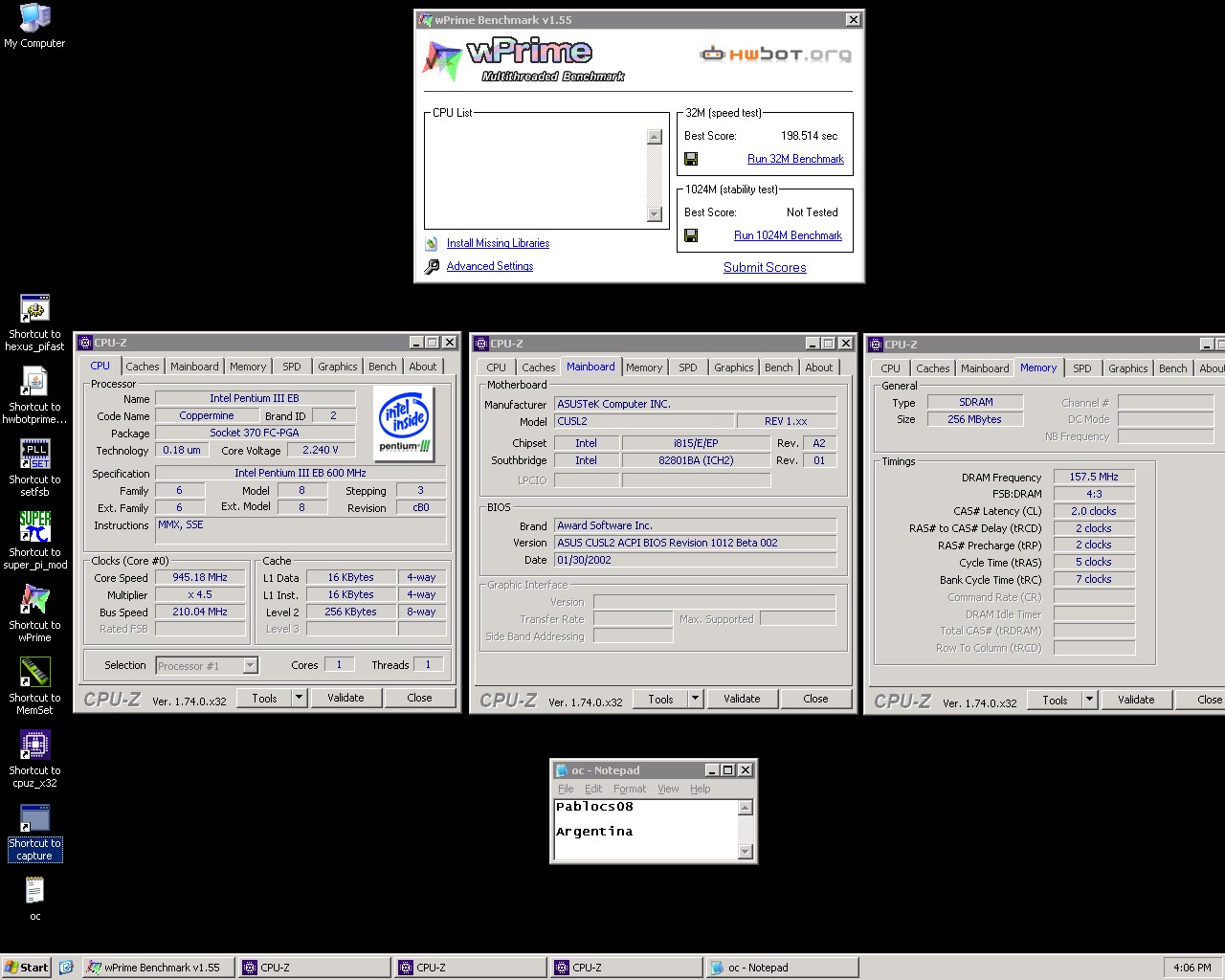
Task: Switch to Caches tab in first CPU-Z window
Action: tap(143, 367)
